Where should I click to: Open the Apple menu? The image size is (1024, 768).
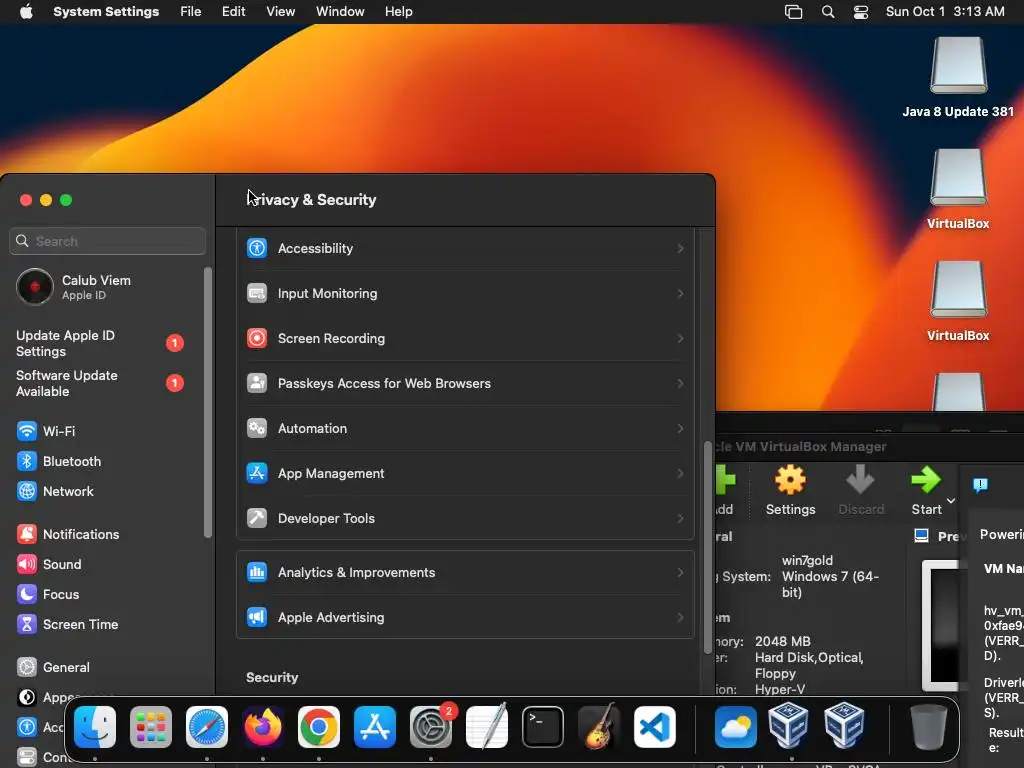pyautogui.click(x=26, y=12)
